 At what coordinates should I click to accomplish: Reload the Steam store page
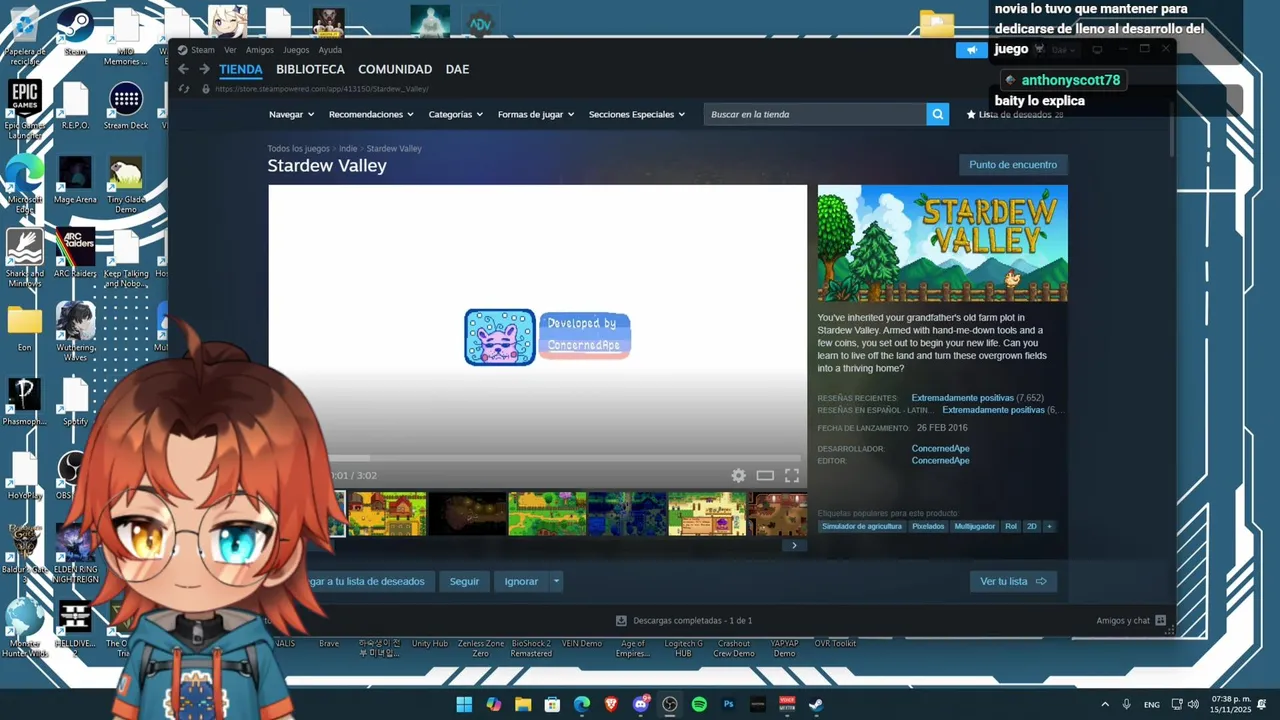183,89
